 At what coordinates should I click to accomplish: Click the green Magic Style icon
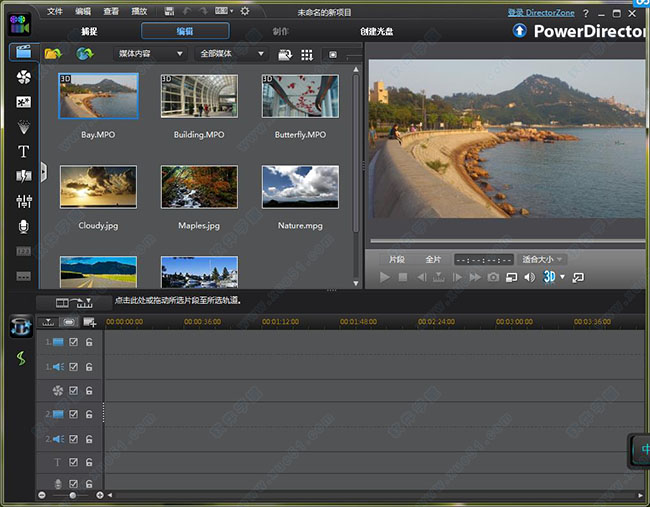click(x=21, y=358)
